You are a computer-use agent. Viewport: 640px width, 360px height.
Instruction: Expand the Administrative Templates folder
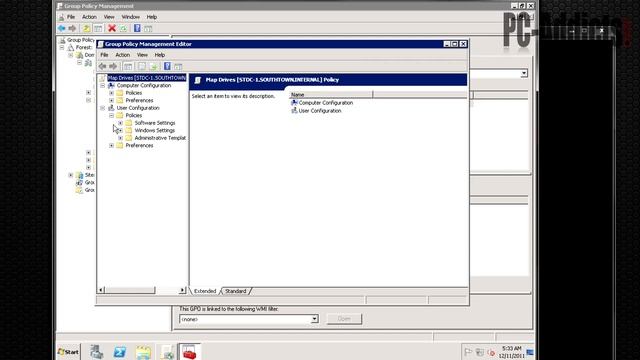pyautogui.click(x=120, y=138)
